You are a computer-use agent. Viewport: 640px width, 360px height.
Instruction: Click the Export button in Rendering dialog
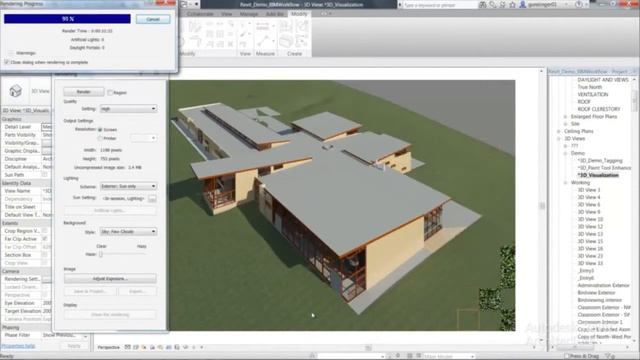pos(138,291)
